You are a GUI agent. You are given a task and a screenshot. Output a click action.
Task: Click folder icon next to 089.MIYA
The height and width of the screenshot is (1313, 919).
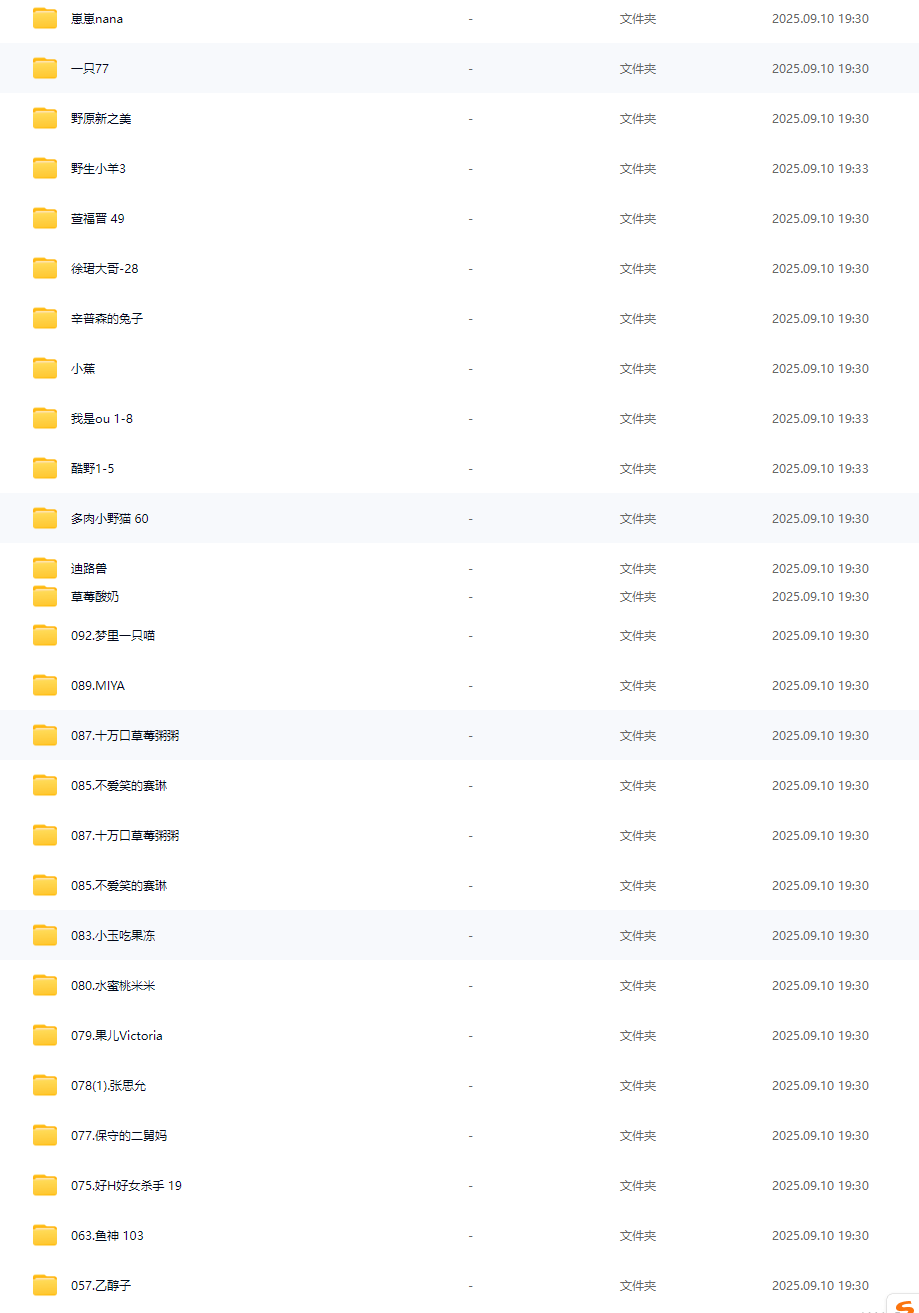[45, 685]
